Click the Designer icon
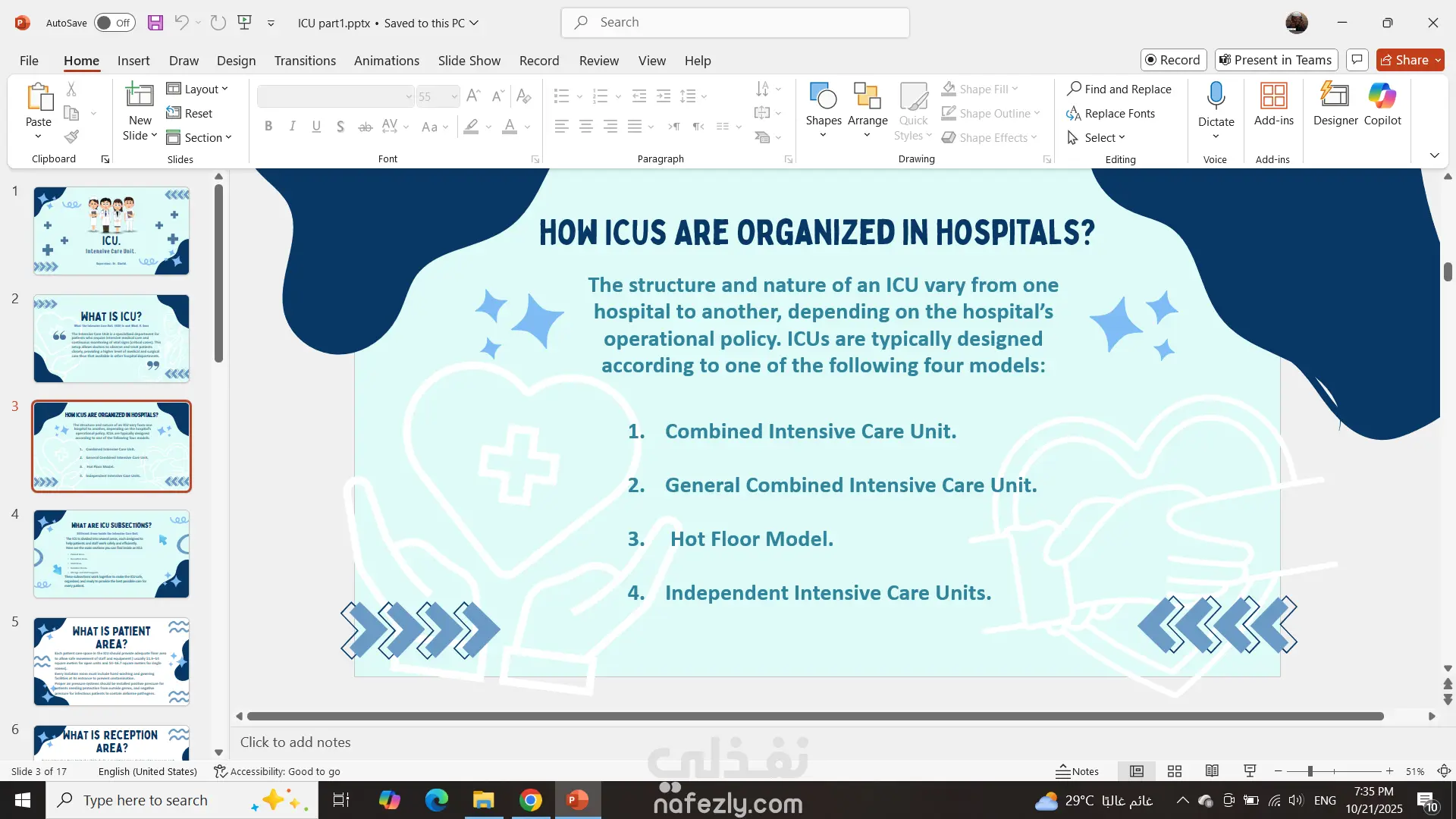 (1335, 104)
